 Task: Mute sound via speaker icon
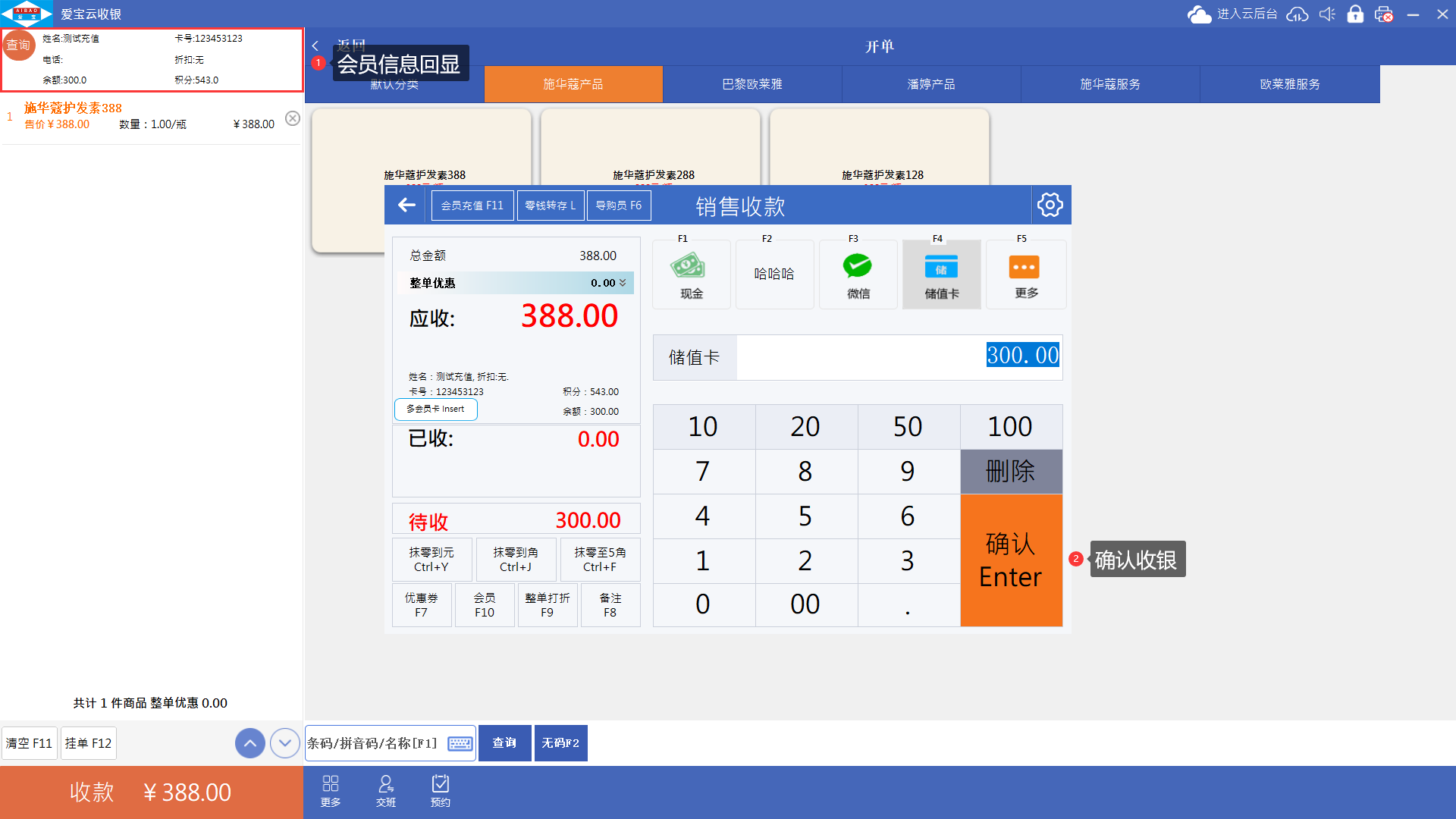1327,14
